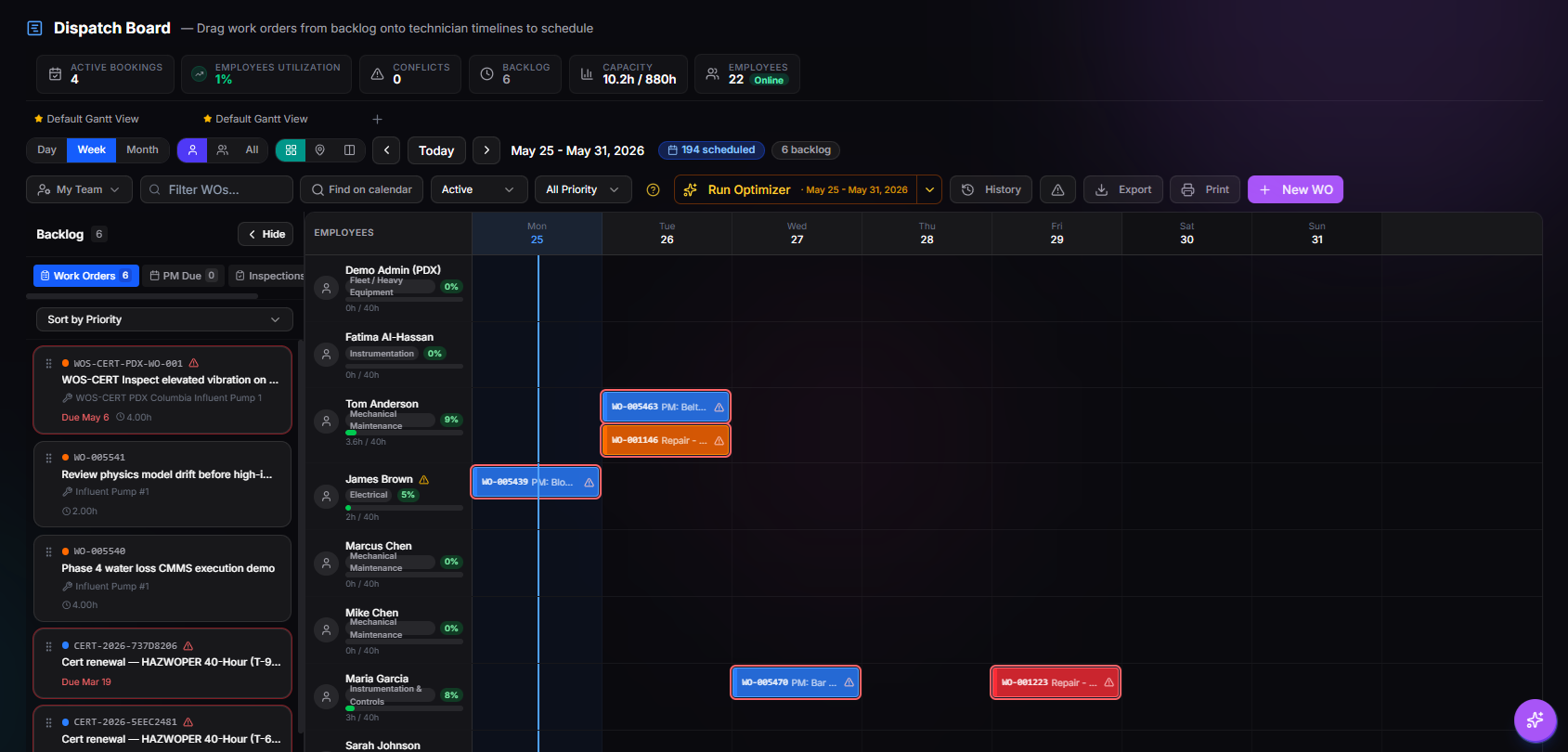Click the warning triangle toolbar button
This screenshot has width=1568, height=752.
[x=1057, y=189]
